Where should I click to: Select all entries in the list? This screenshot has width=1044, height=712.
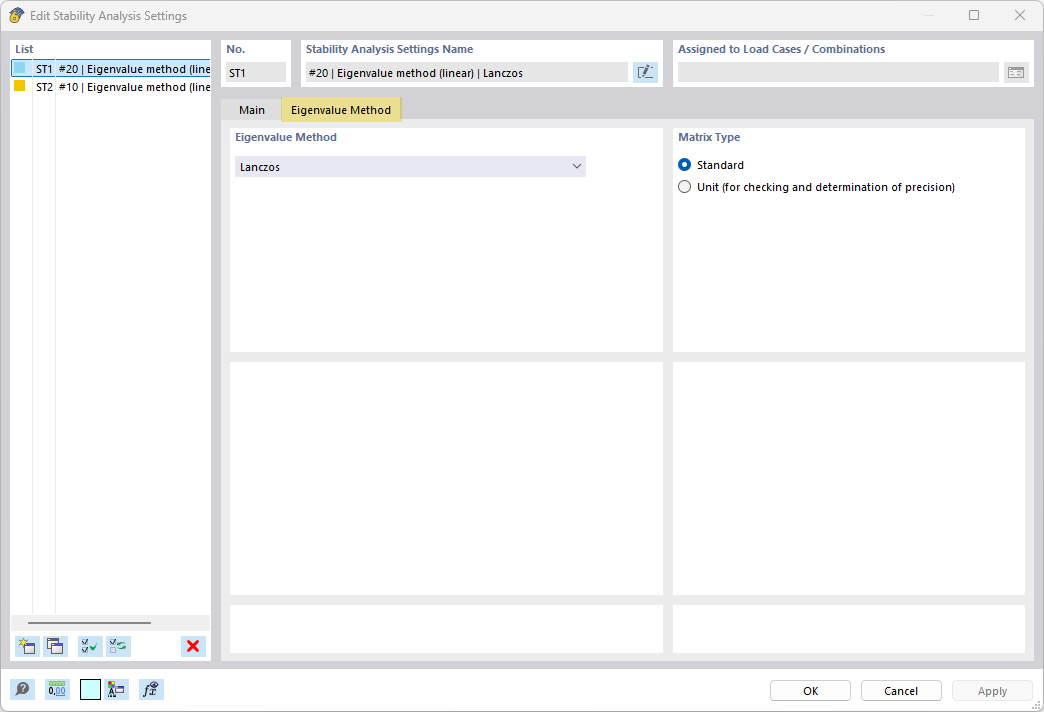click(x=88, y=646)
